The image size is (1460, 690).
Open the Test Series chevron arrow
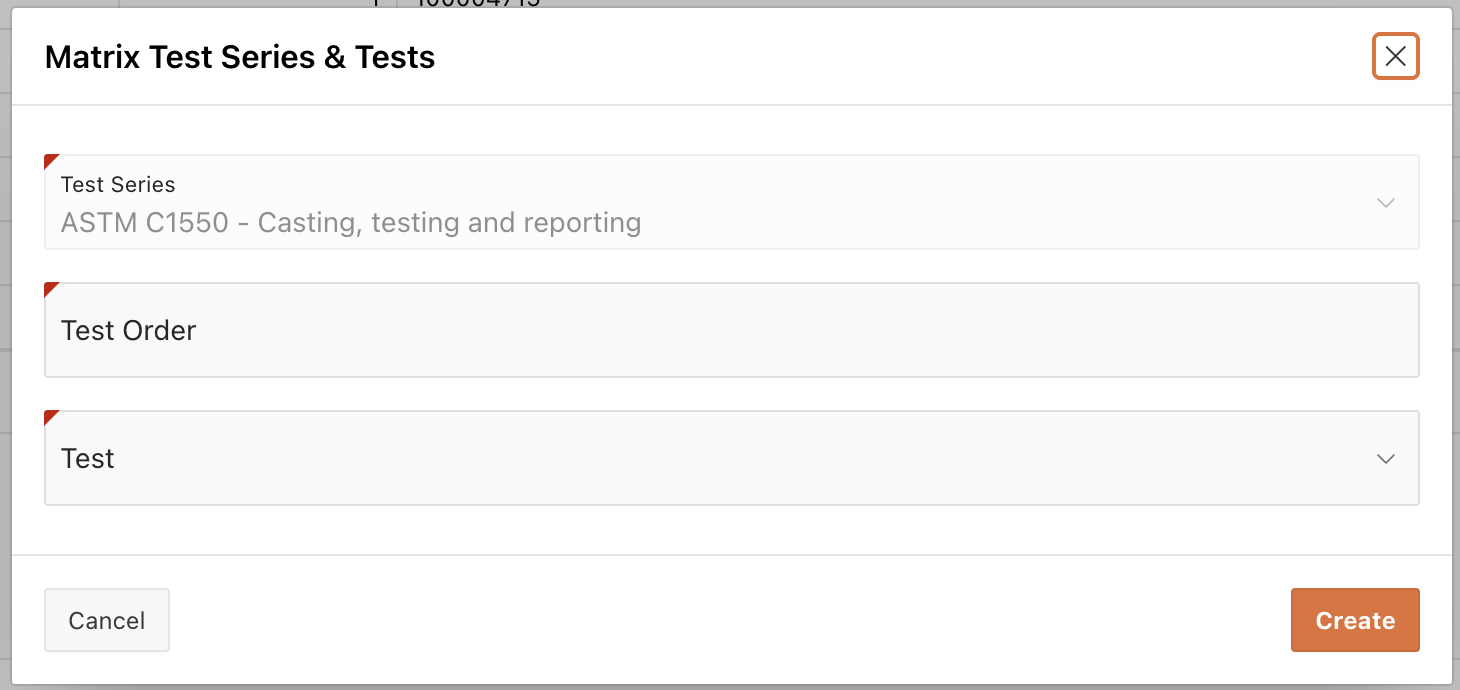1385,203
